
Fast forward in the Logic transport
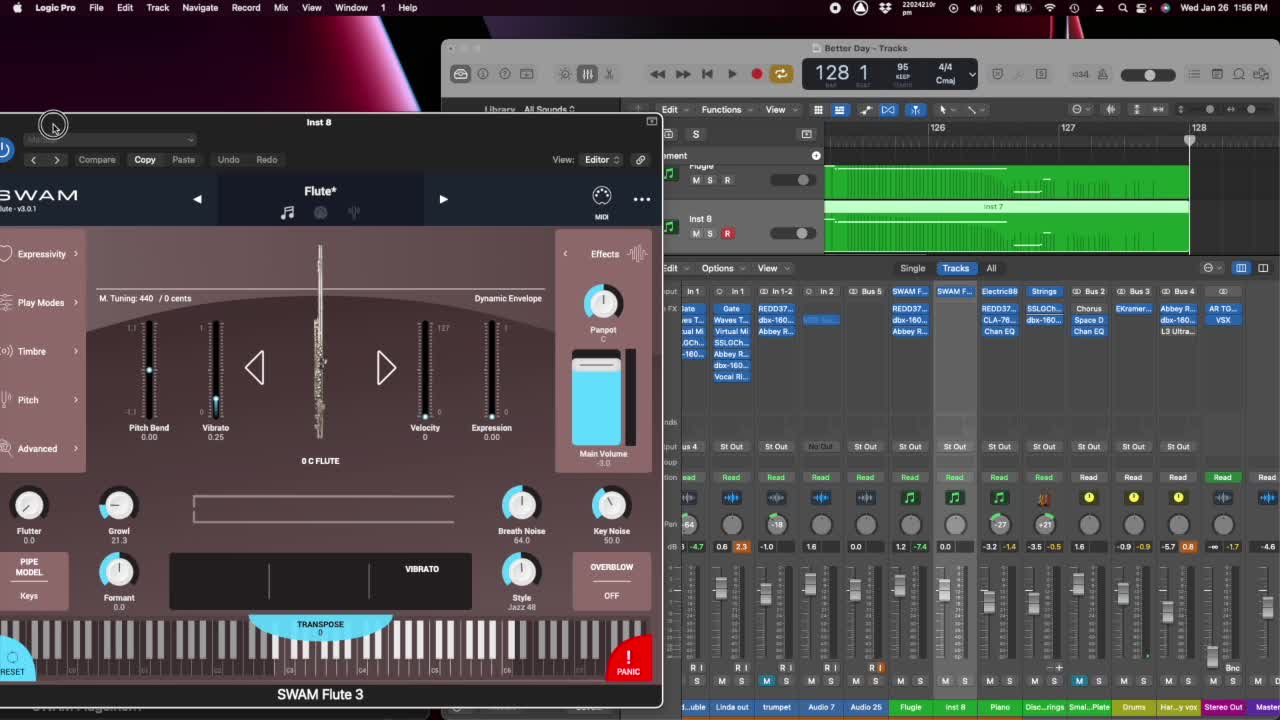coord(683,74)
